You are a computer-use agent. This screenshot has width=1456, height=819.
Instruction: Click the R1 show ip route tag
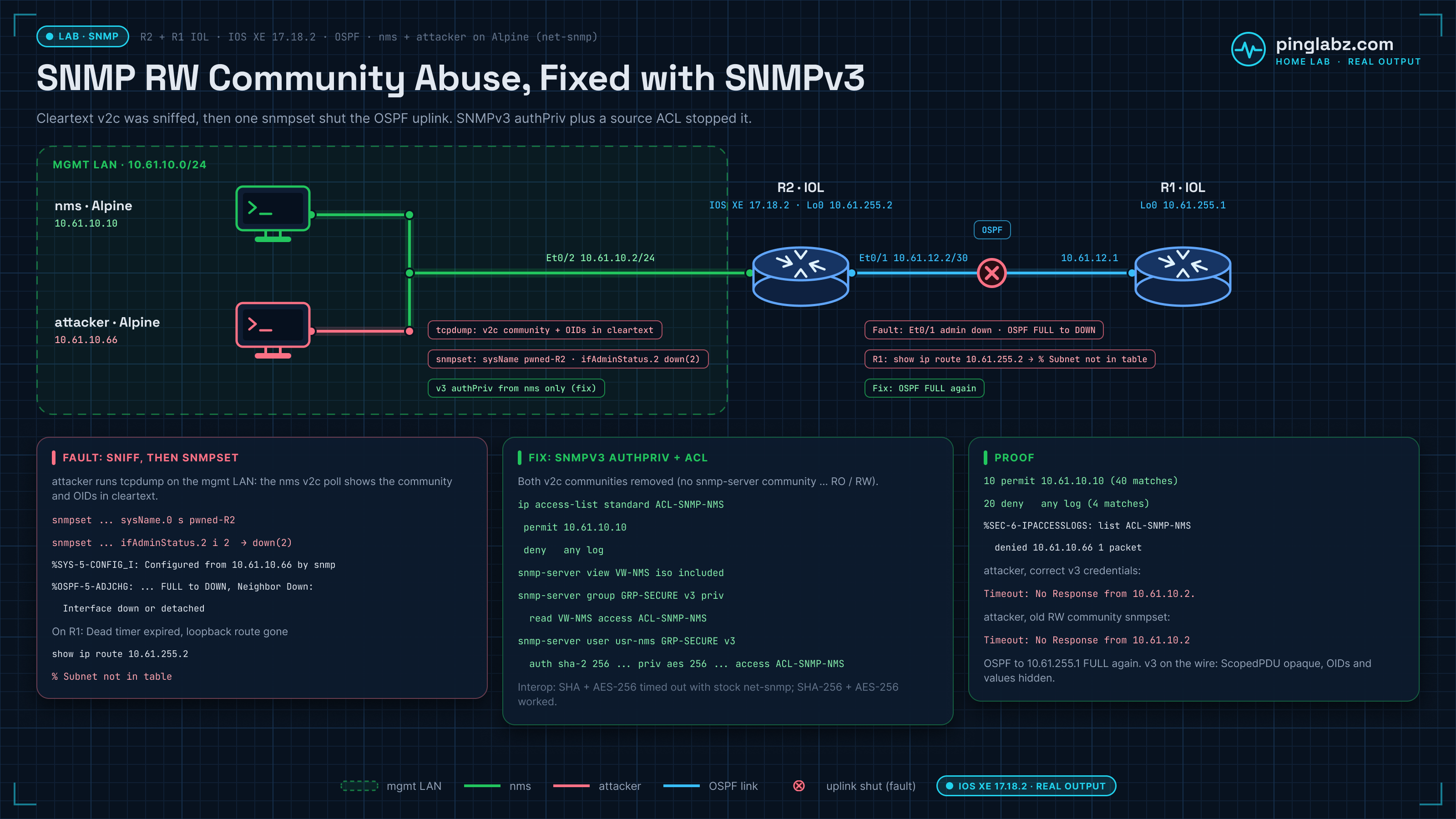pos(1010,359)
